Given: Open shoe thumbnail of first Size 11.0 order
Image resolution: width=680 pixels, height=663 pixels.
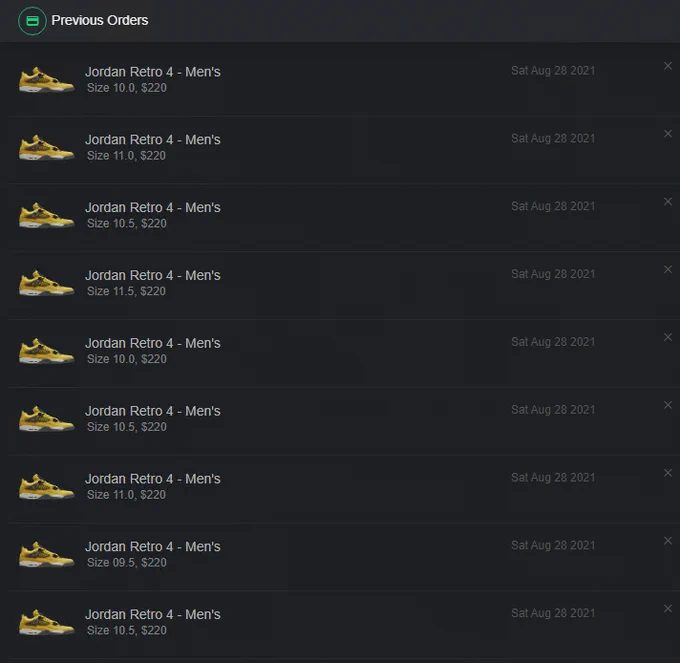Looking at the screenshot, I should click(46, 147).
